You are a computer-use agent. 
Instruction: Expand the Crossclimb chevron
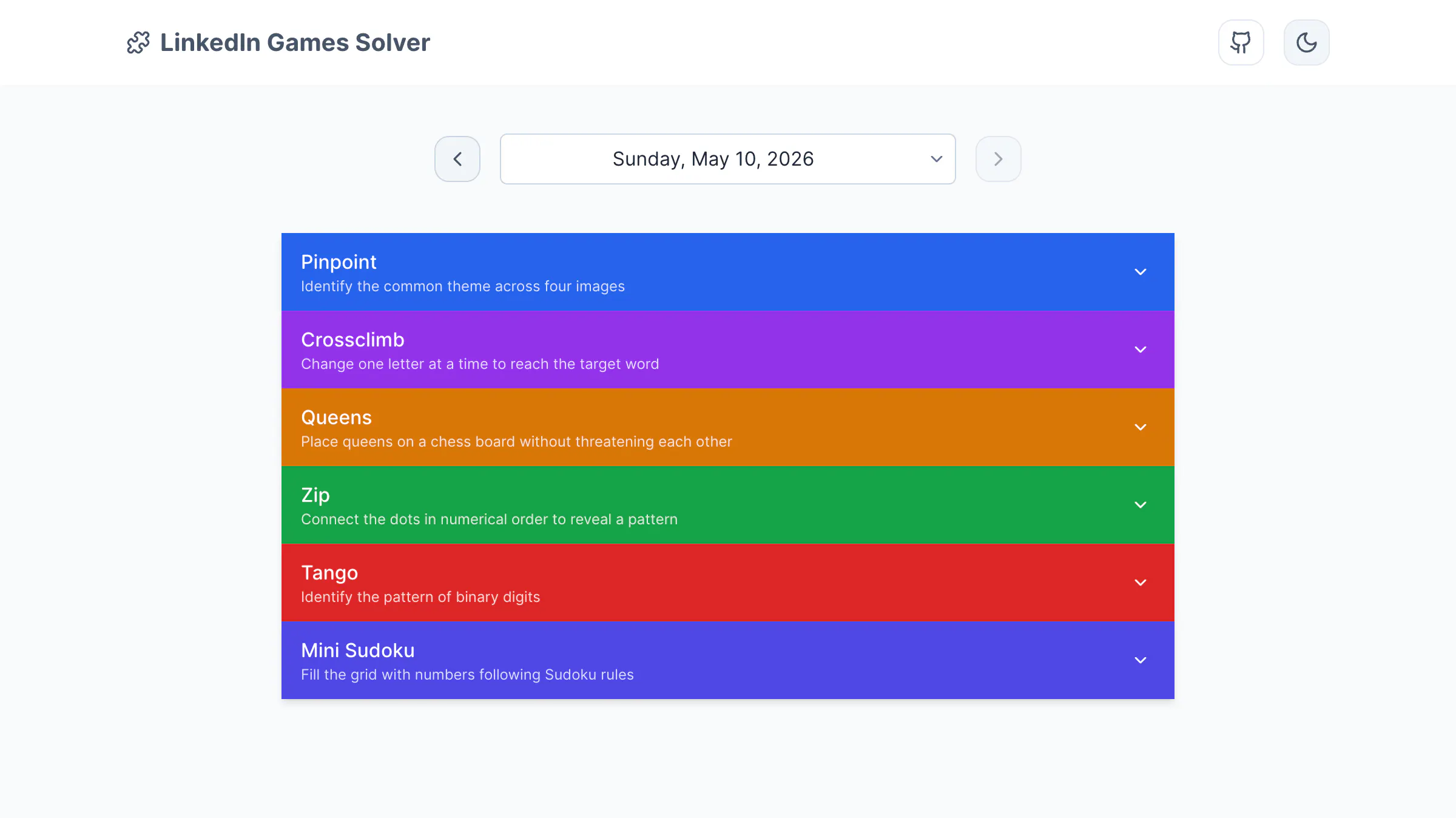point(1141,350)
